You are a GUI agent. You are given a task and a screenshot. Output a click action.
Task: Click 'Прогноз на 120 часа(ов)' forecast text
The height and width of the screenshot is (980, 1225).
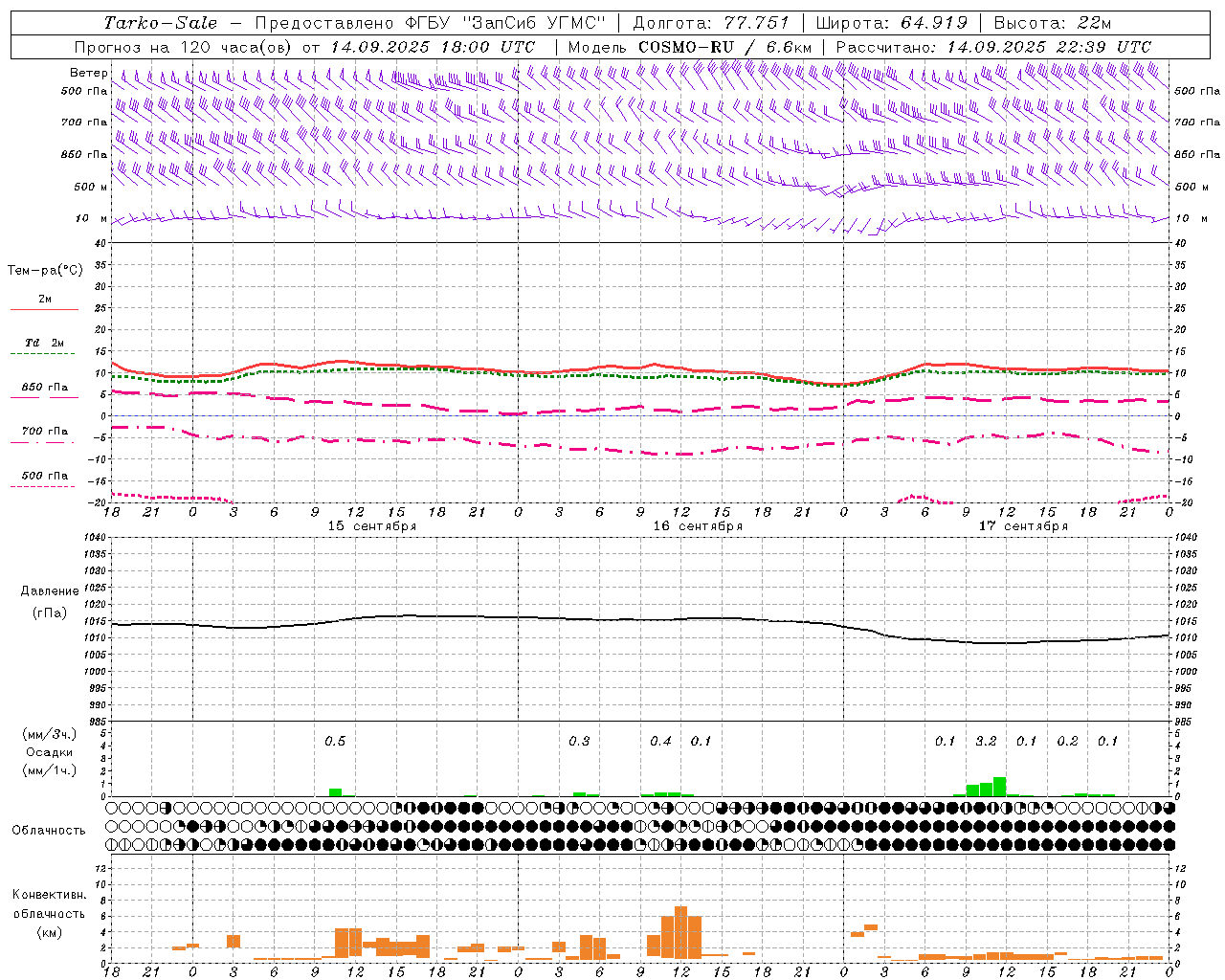184,47
